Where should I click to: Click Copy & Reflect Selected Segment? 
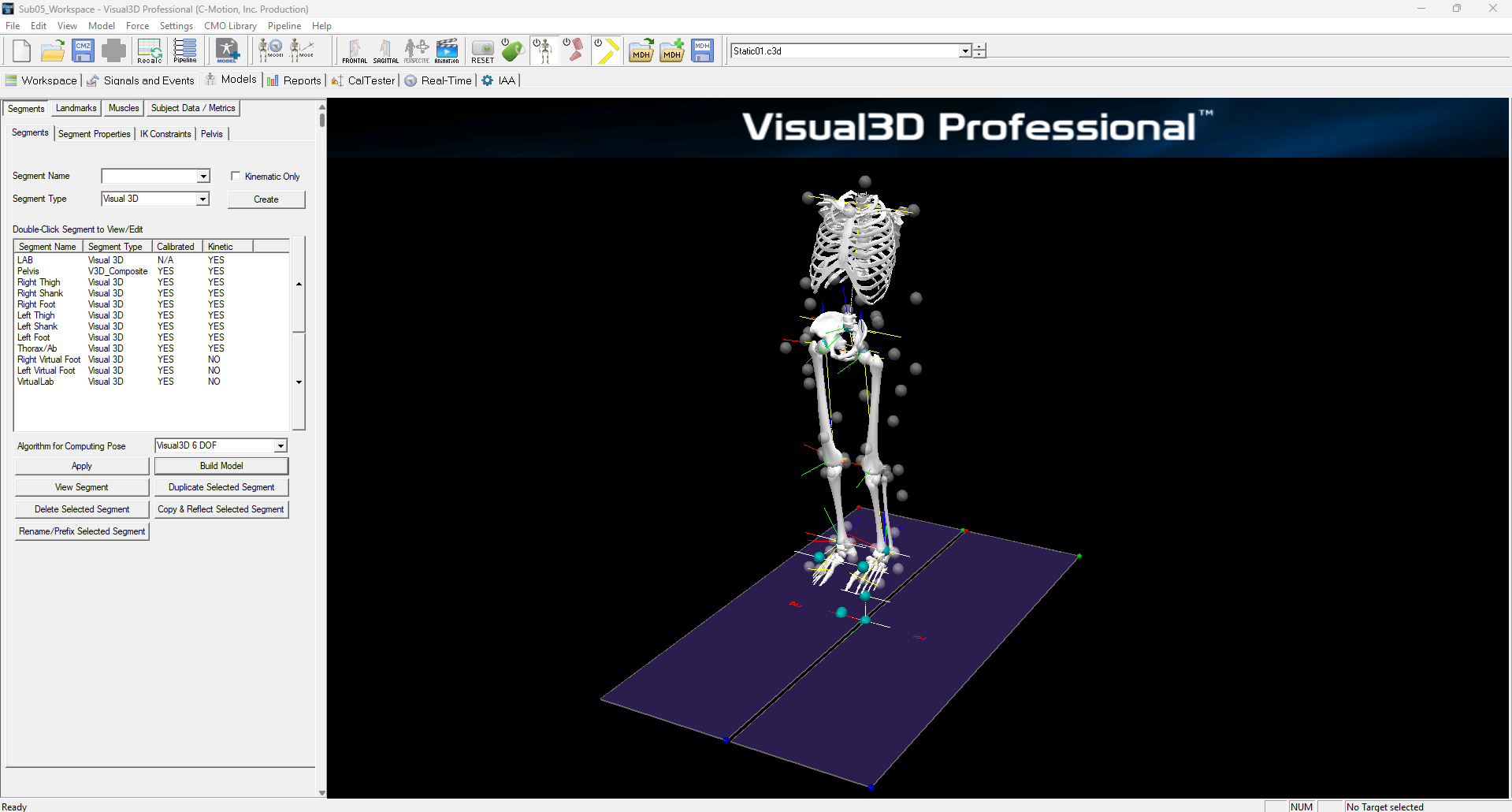221,509
